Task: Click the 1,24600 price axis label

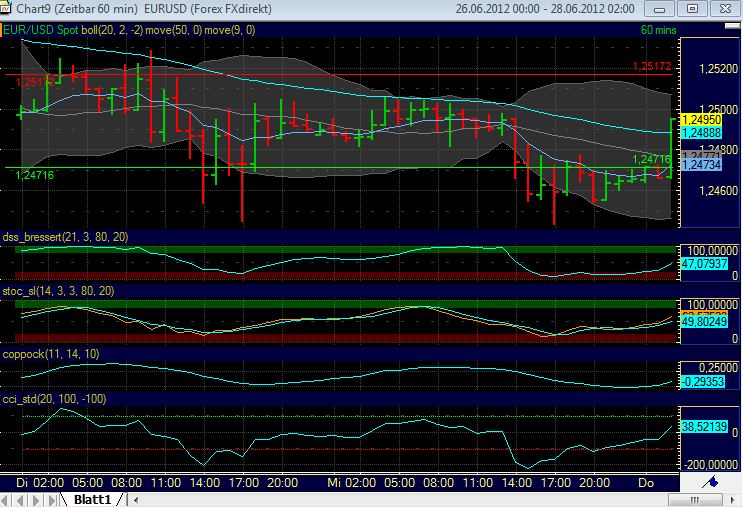Action: [718, 191]
